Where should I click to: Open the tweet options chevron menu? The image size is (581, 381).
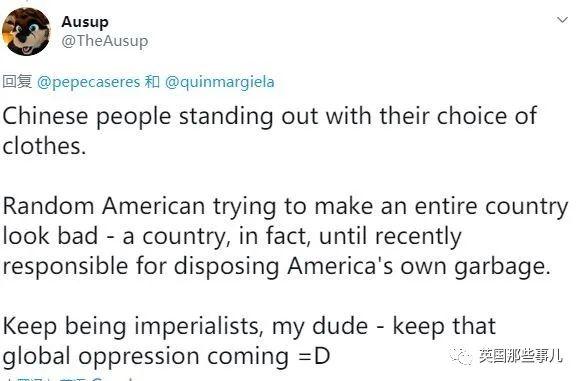562,20
